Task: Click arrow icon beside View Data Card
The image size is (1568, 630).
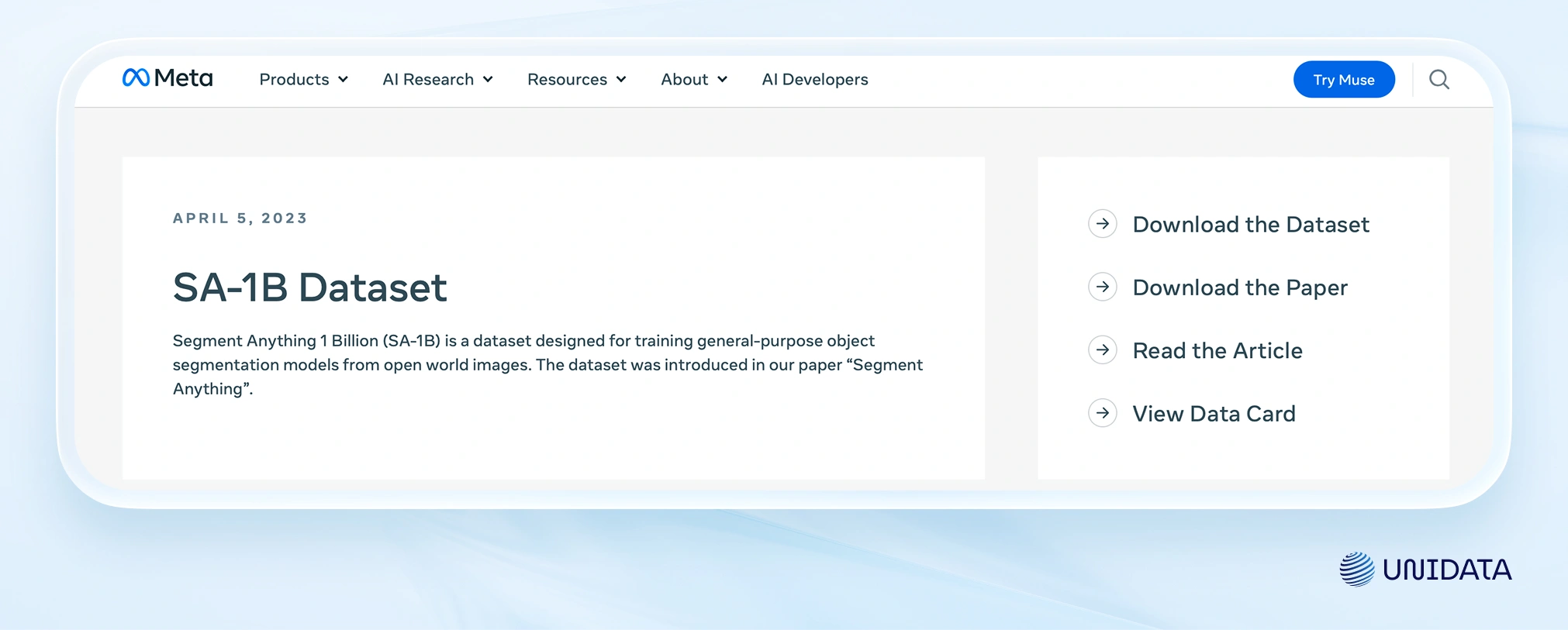Action: coord(1103,414)
